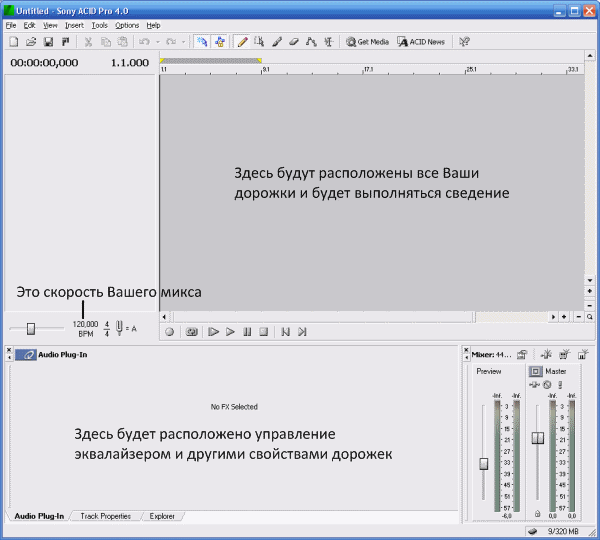Click the tuning fork key icon
This screenshot has width=600, height=540.
click(x=119, y=327)
